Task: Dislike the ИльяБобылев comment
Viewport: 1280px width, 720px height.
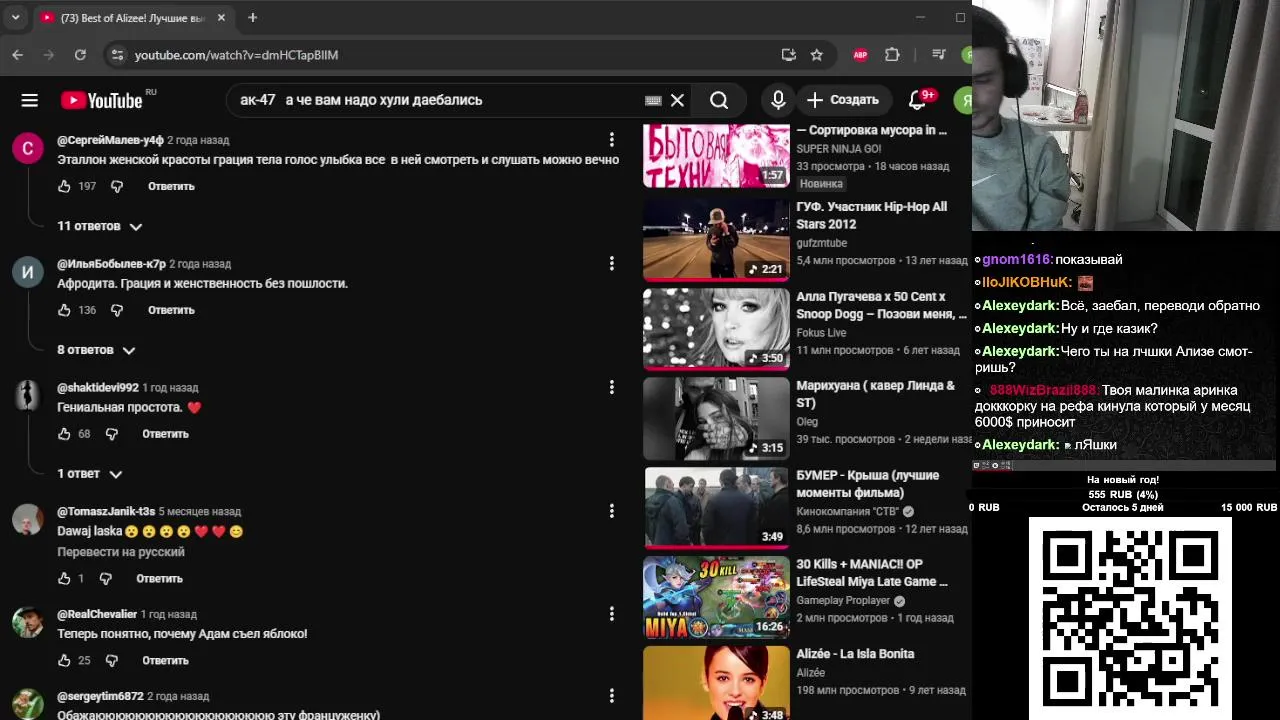Action: click(117, 310)
